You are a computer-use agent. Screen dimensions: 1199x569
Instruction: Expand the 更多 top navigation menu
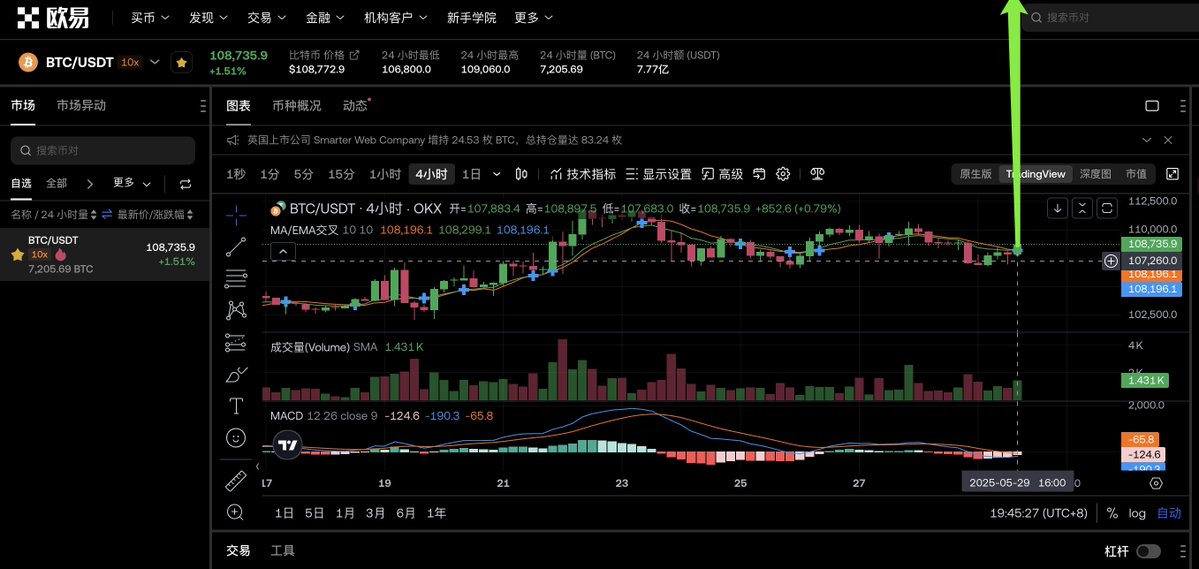[533, 18]
